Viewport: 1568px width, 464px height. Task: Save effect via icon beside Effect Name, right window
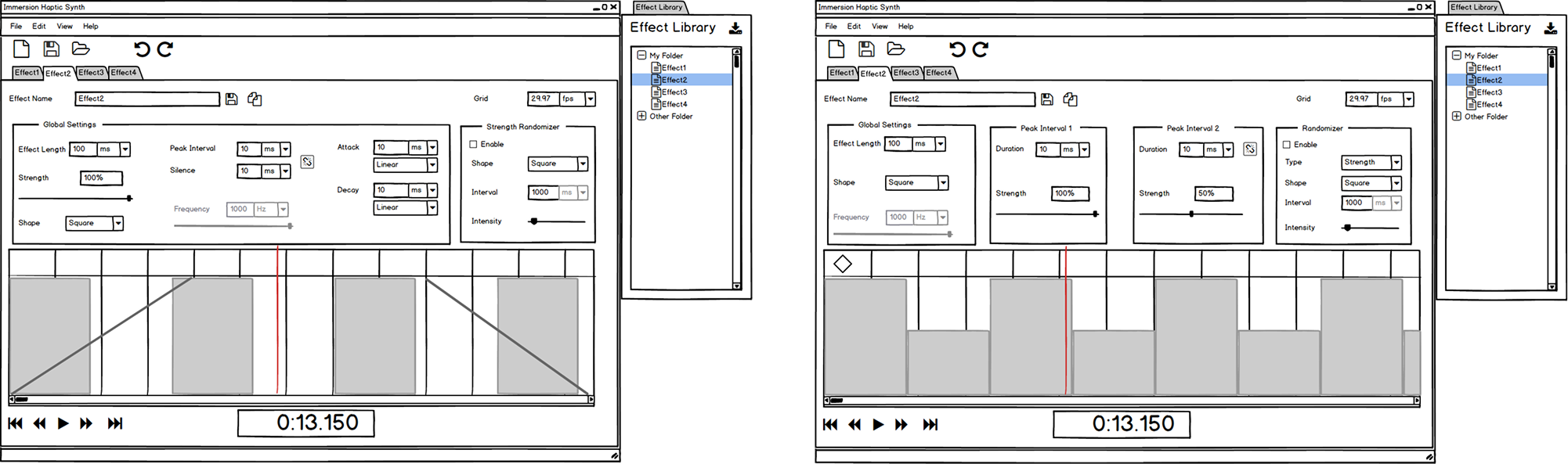tap(1046, 99)
